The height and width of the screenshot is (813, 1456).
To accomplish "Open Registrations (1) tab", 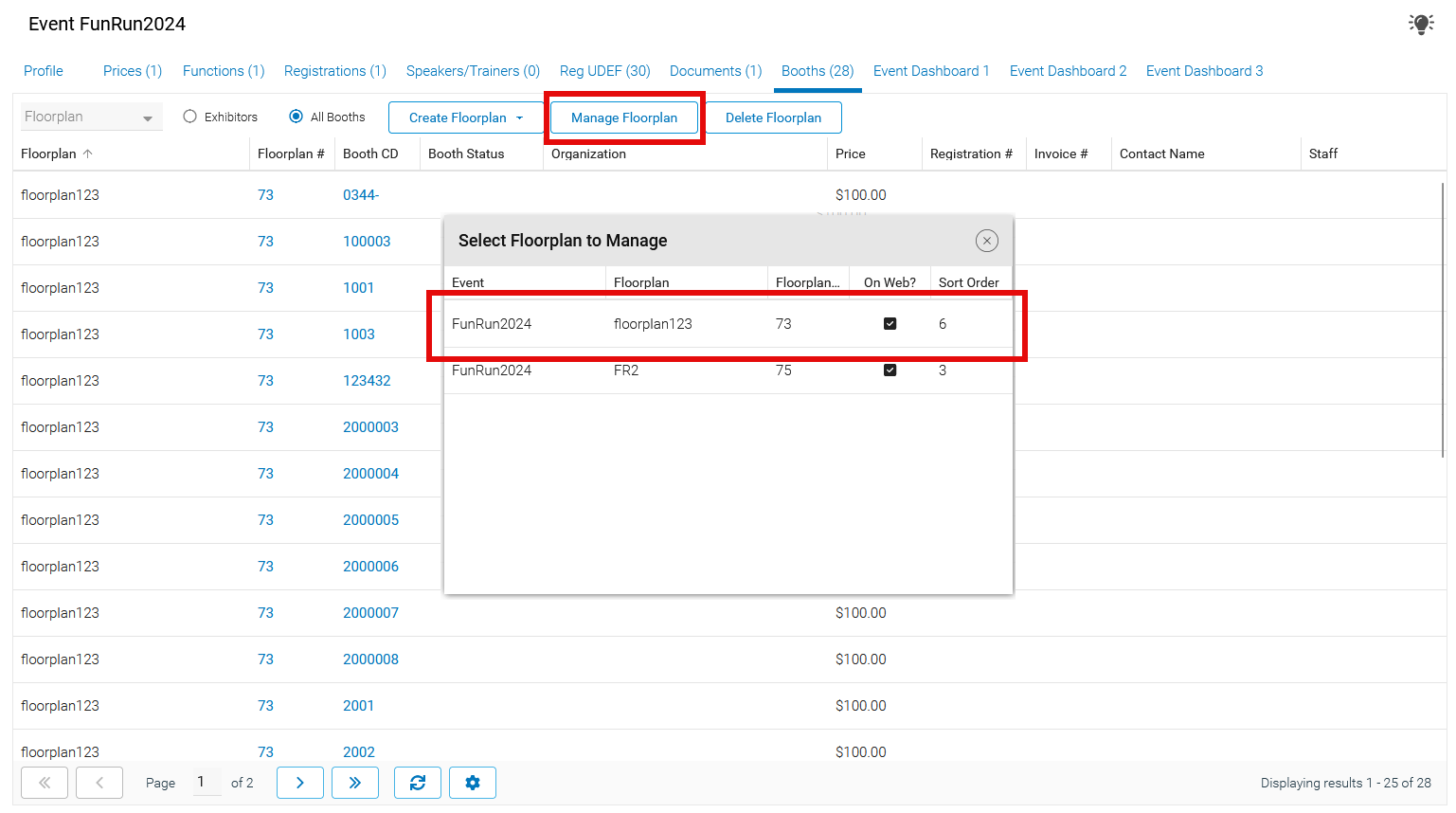I will tap(335, 71).
